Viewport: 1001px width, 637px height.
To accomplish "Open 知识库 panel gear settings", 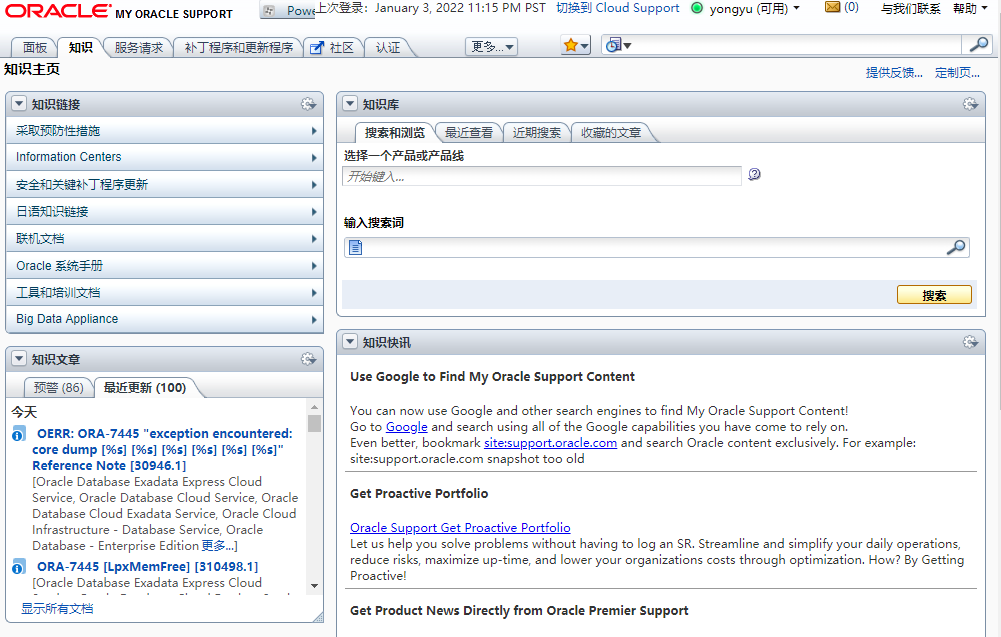I will [970, 104].
